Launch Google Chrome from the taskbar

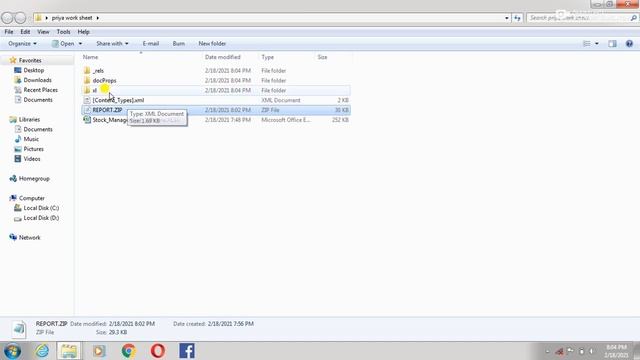click(129, 351)
